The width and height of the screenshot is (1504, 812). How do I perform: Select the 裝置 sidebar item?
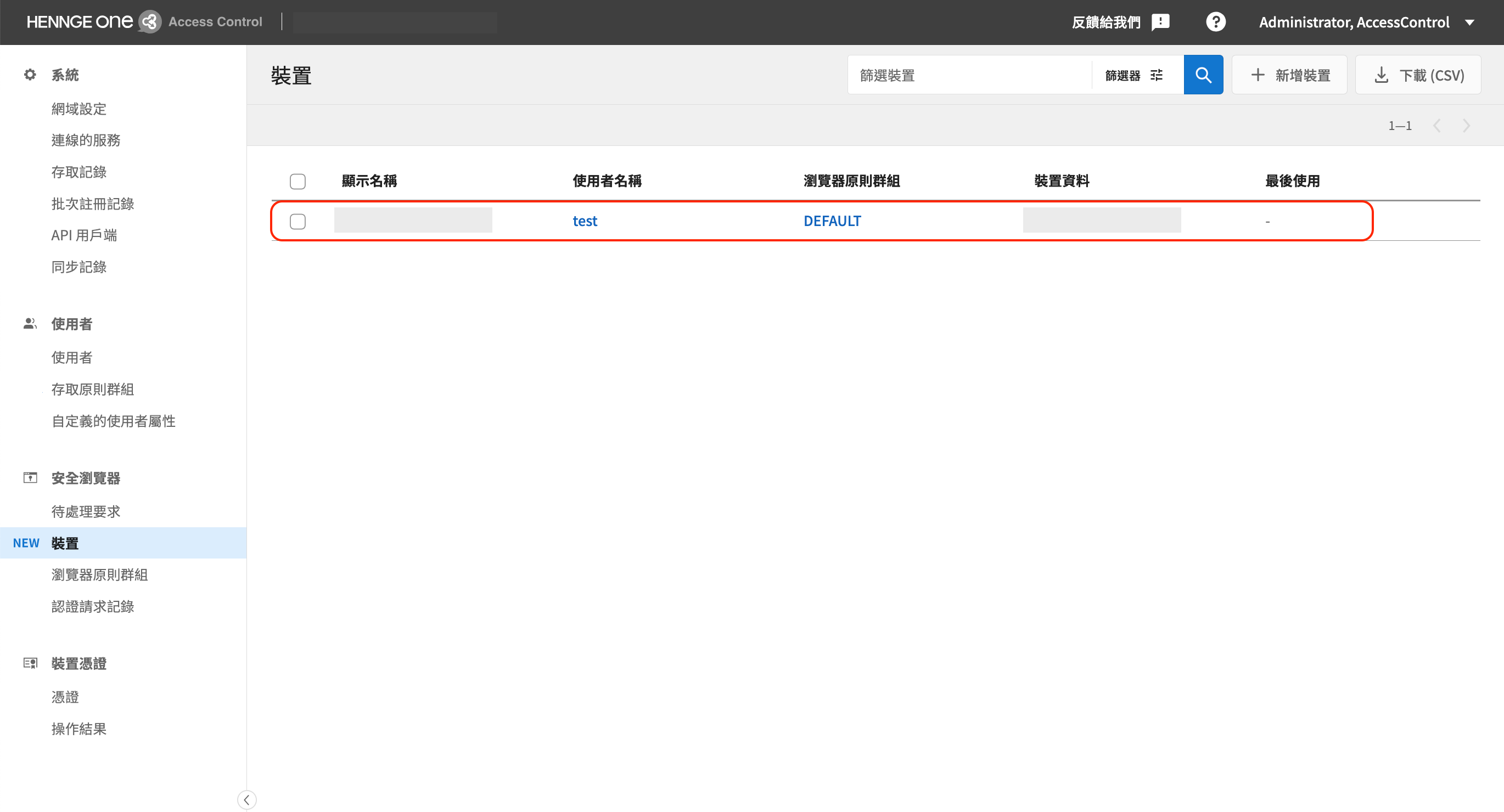[x=123, y=543]
